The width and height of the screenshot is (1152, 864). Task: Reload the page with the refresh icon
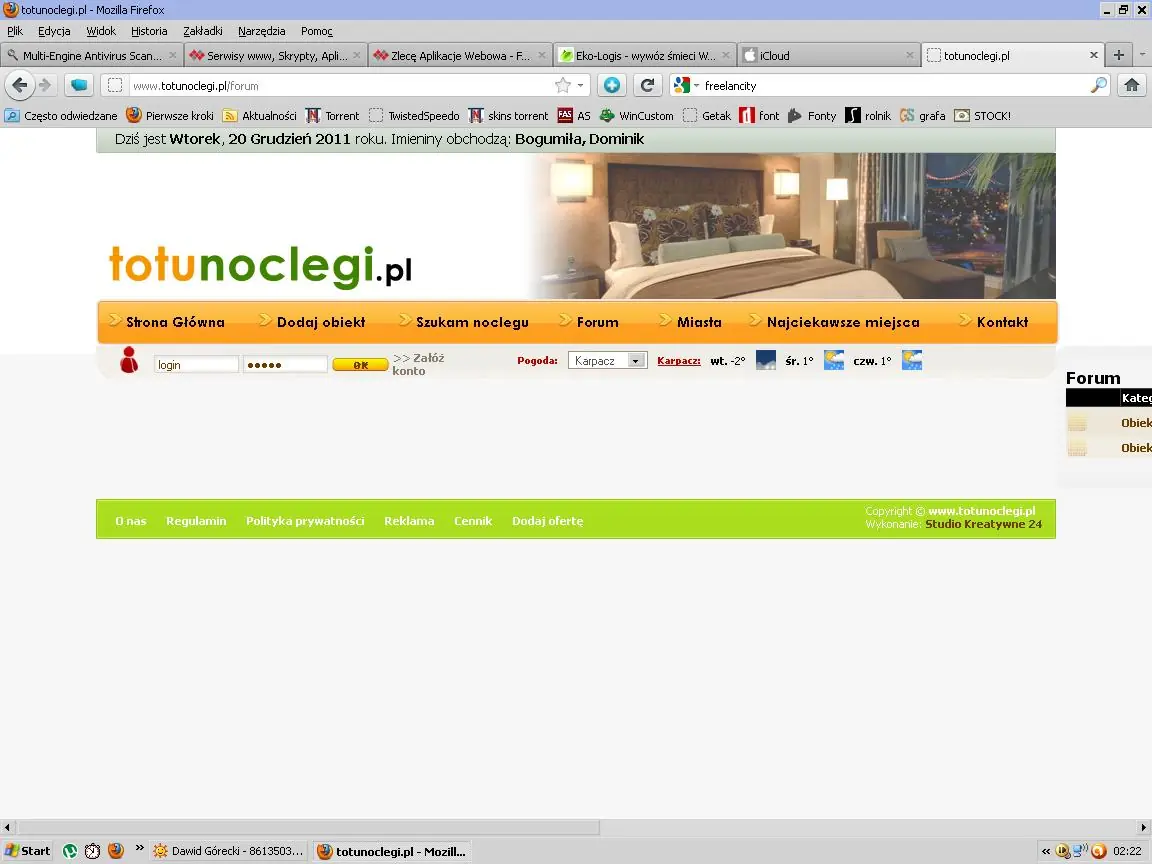pyautogui.click(x=647, y=85)
